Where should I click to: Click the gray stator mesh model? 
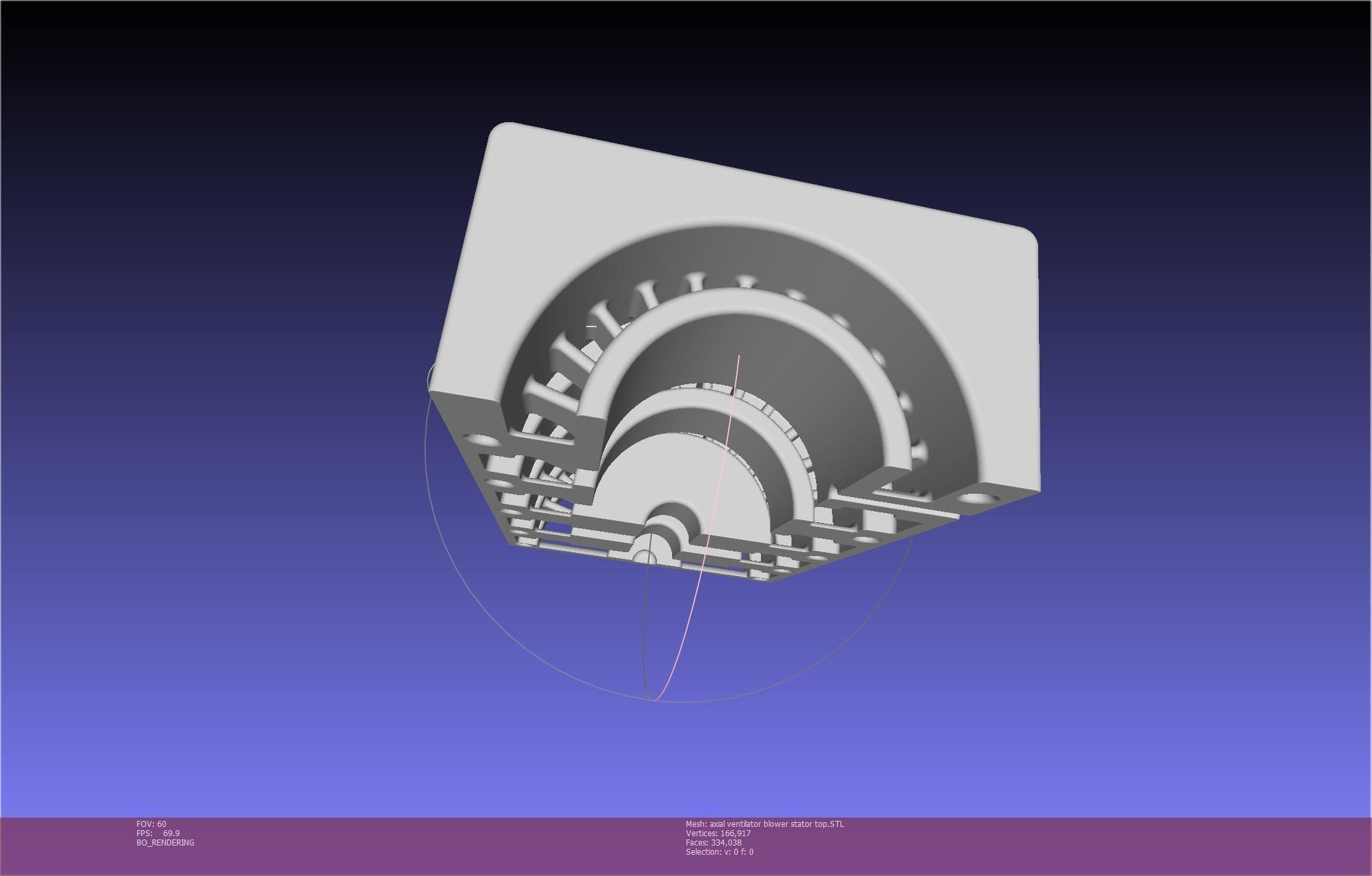[x=733, y=352]
